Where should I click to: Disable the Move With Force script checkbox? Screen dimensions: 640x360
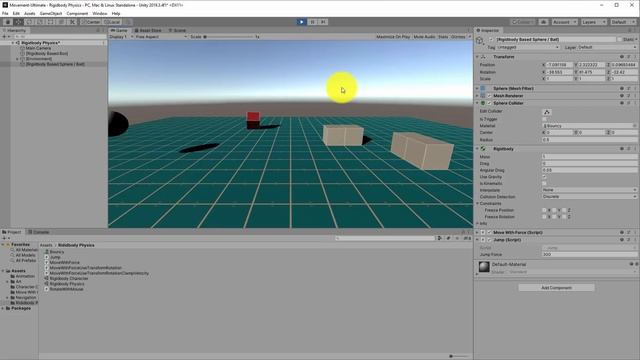pyautogui.click(x=489, y=233)
